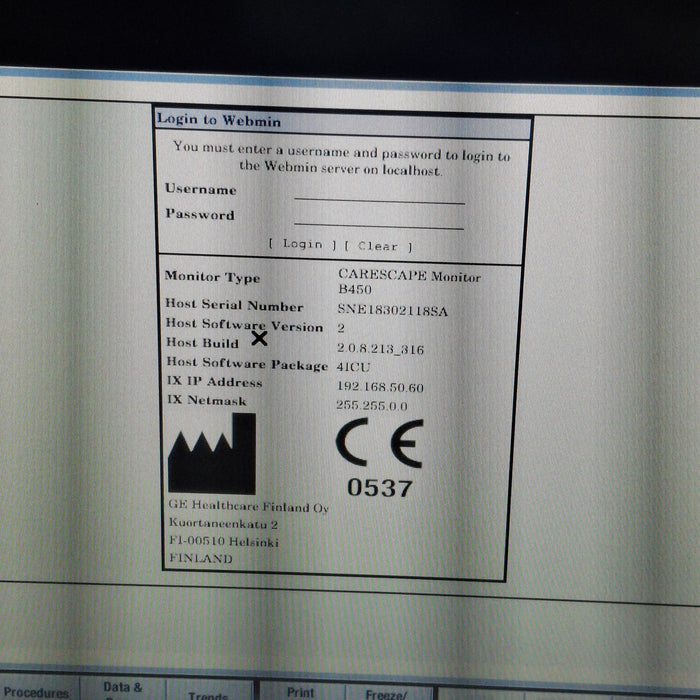
Task: Click the GE Healthcare Finland Oy text
Action: coord(249,506)
